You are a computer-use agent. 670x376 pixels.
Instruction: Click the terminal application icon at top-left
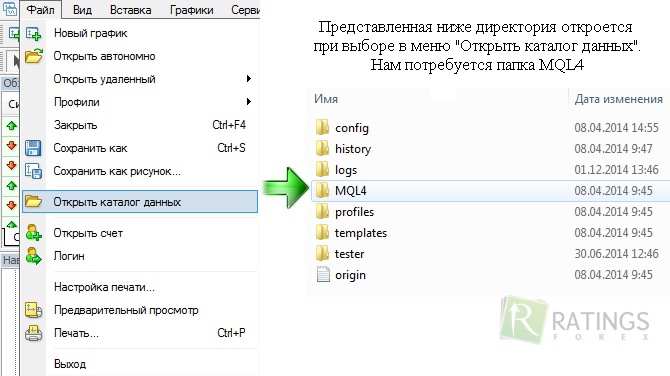click(x=9, y=9)
